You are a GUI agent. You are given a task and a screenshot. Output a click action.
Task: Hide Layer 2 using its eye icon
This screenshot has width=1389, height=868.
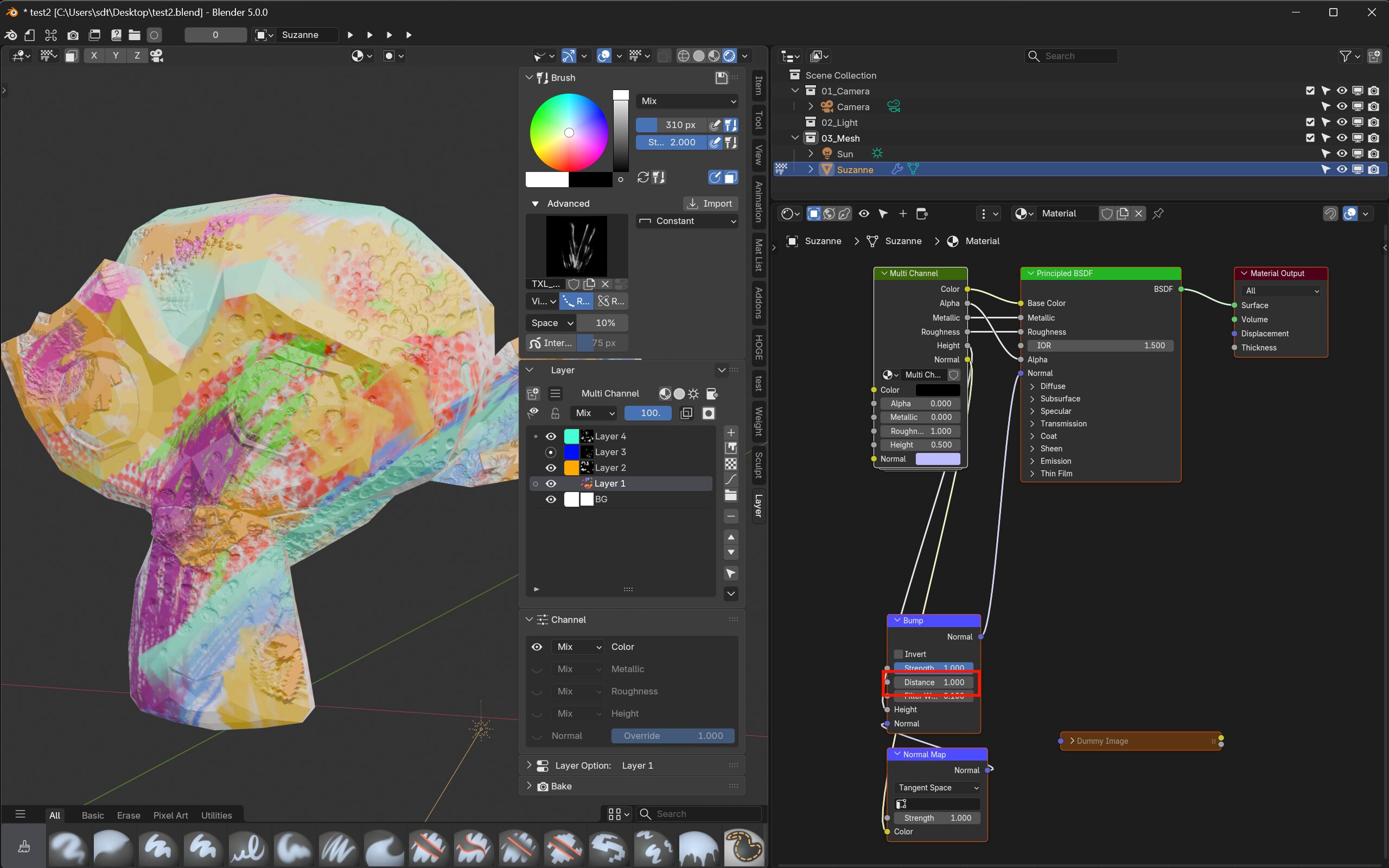pyautogui.click(x=551, y=468)
